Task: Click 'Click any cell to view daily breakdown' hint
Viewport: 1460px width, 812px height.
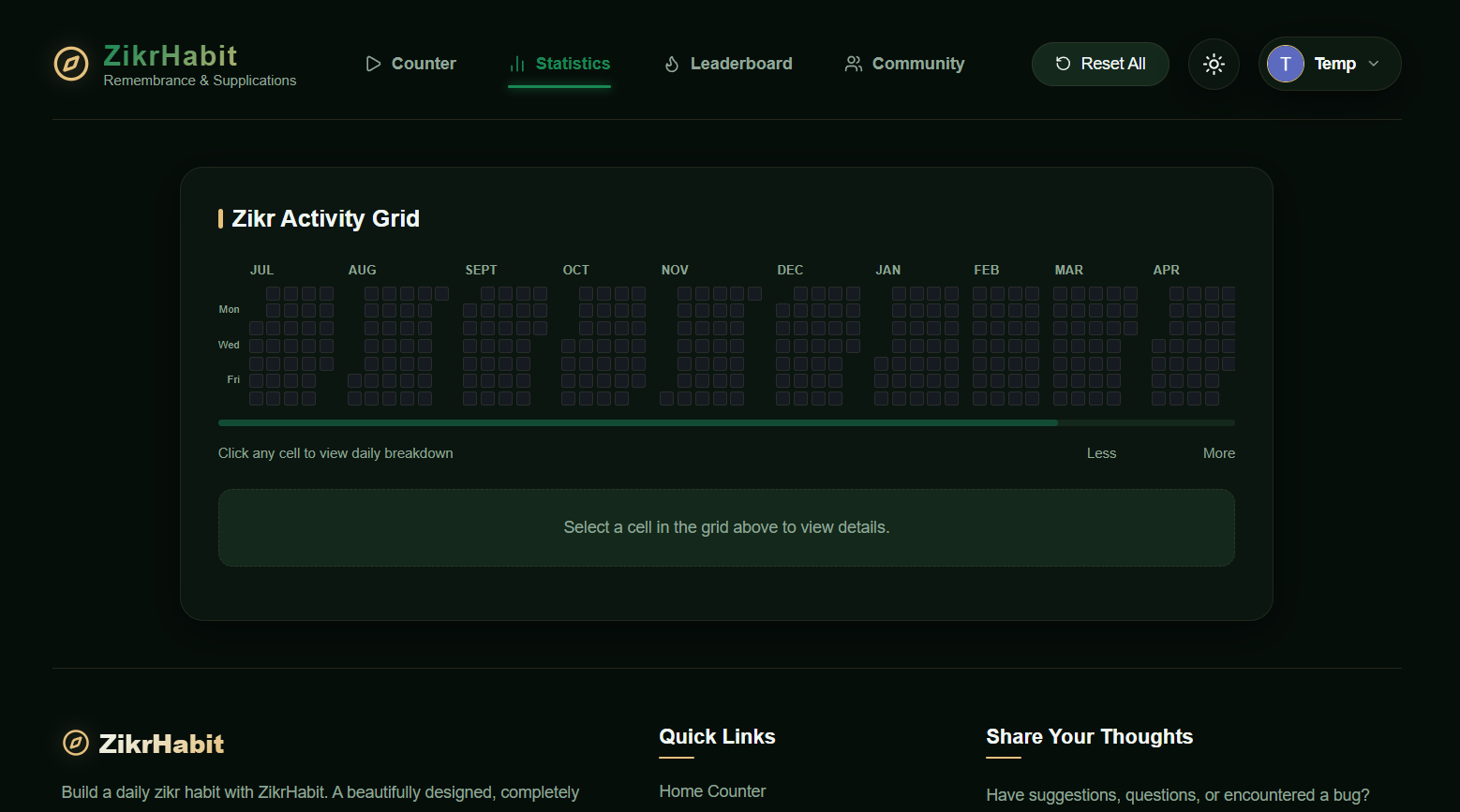Action: point(335,453)
